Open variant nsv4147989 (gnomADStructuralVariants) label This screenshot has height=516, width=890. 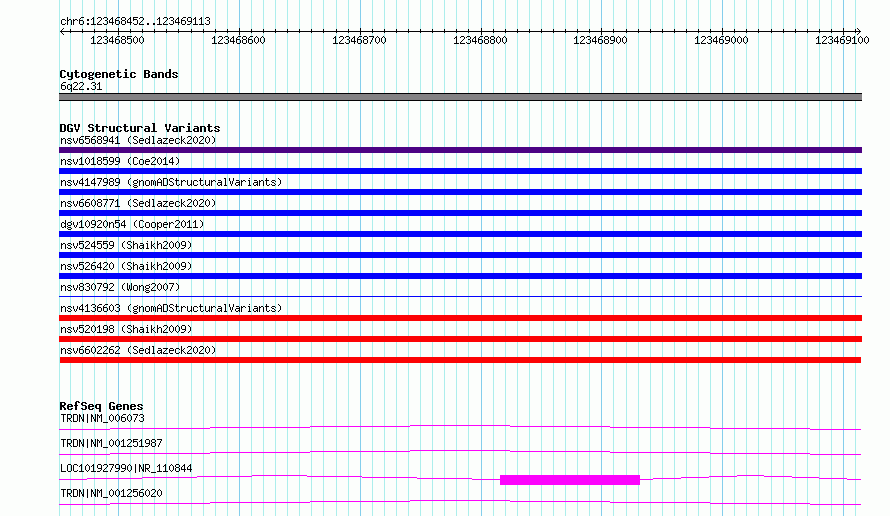171,182
